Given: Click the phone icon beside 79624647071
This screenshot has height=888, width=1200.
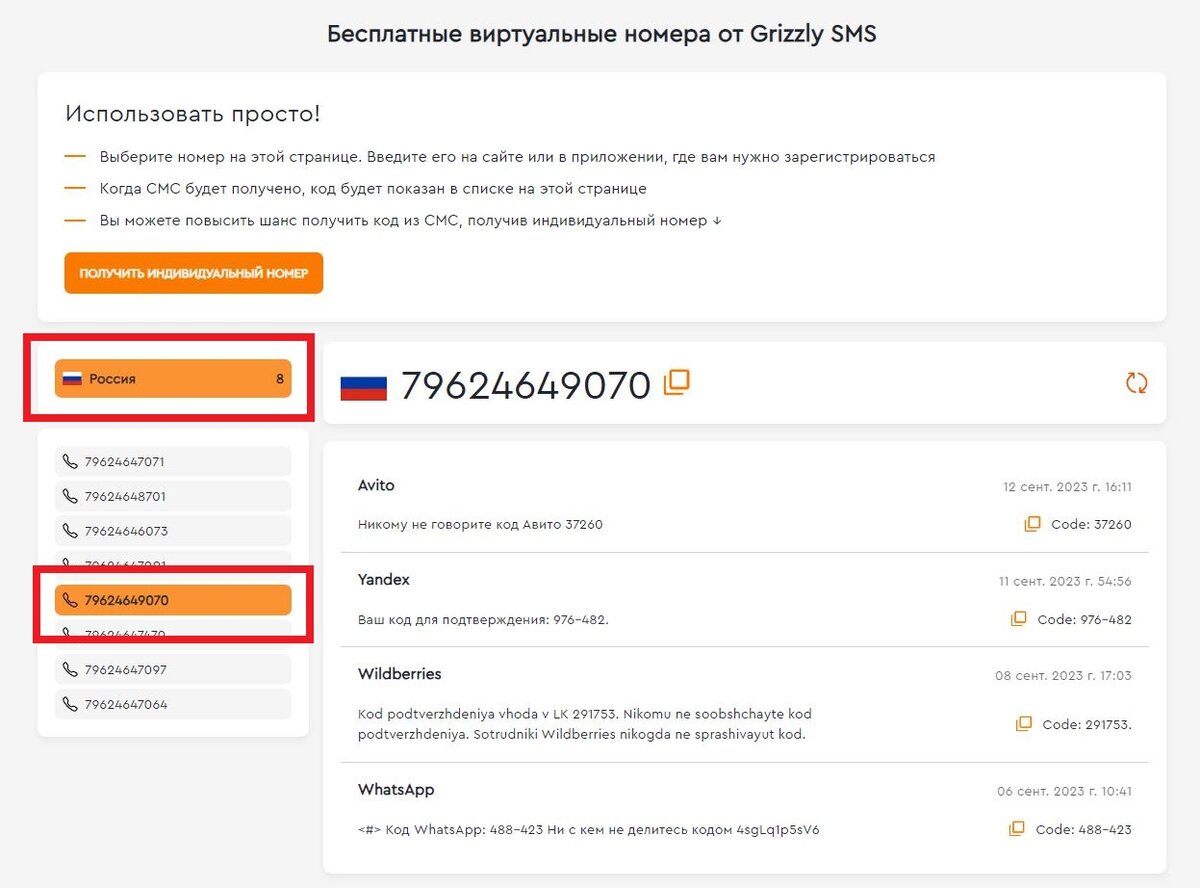Looking at the screenshot, I should point(70,462).
